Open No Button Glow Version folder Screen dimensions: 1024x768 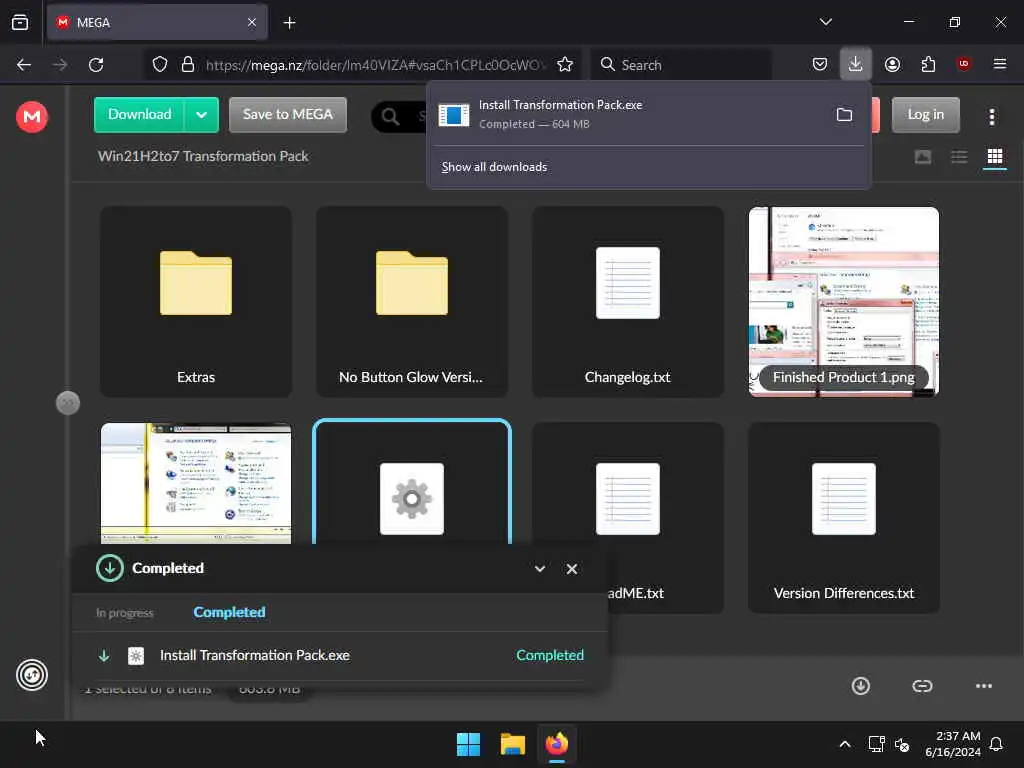point(411,302)
